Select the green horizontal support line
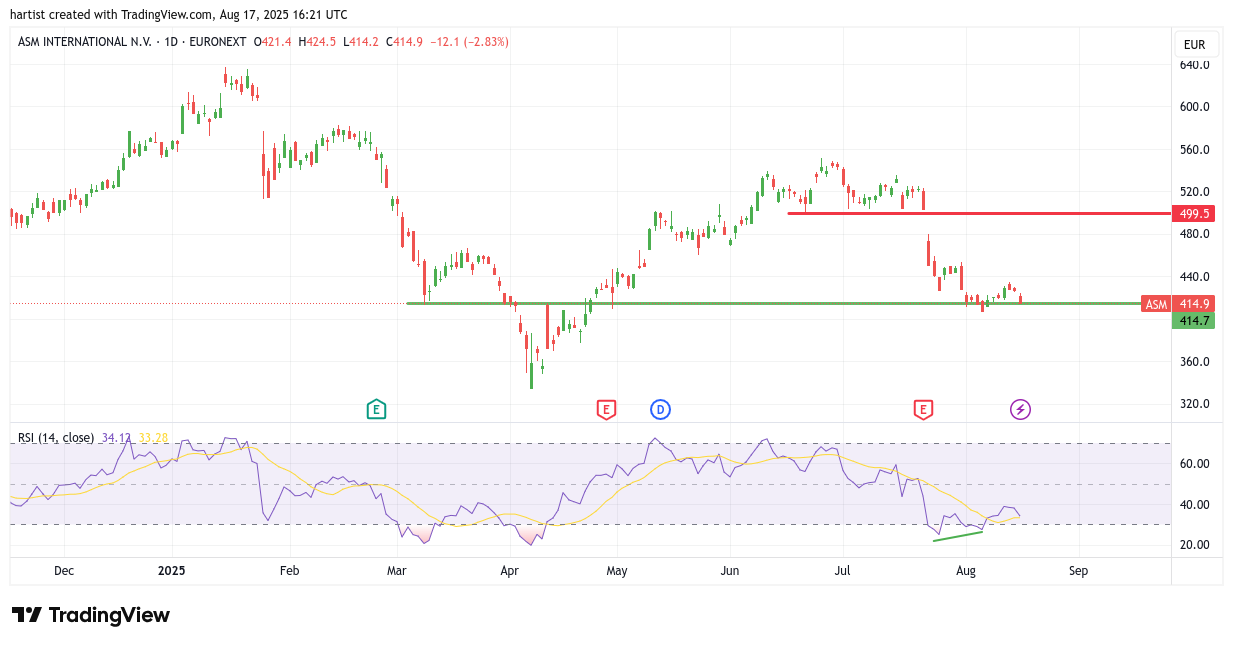 pos(773,303)
